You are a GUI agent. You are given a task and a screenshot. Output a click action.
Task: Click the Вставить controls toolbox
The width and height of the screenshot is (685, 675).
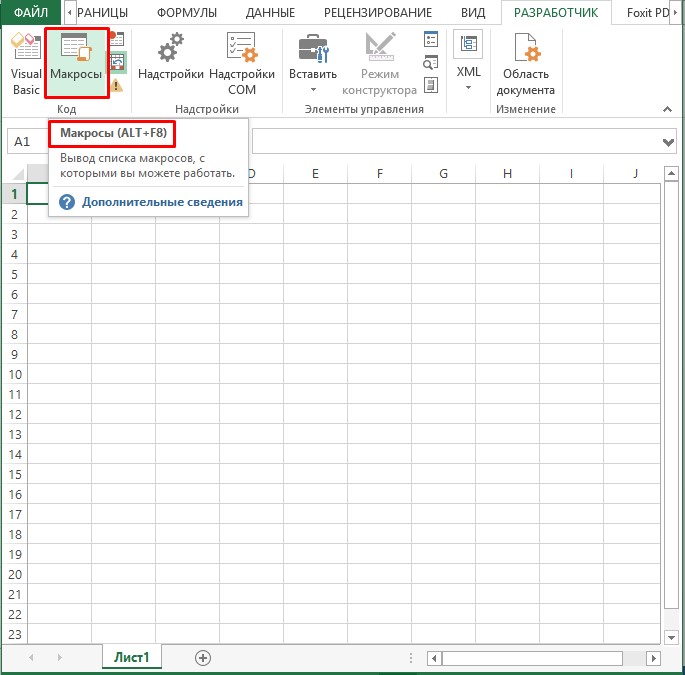(313, 64)
